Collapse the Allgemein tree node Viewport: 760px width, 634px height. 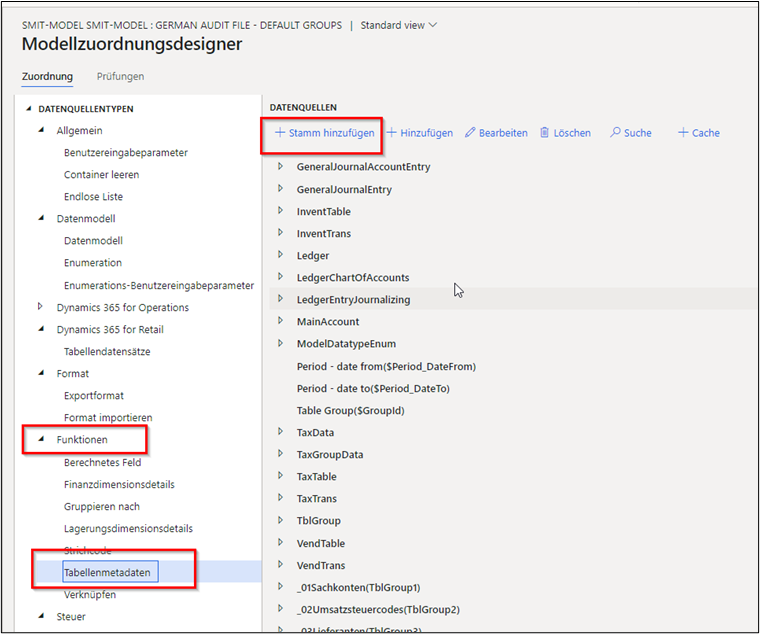pyautogui.click(x=42, y=130)
